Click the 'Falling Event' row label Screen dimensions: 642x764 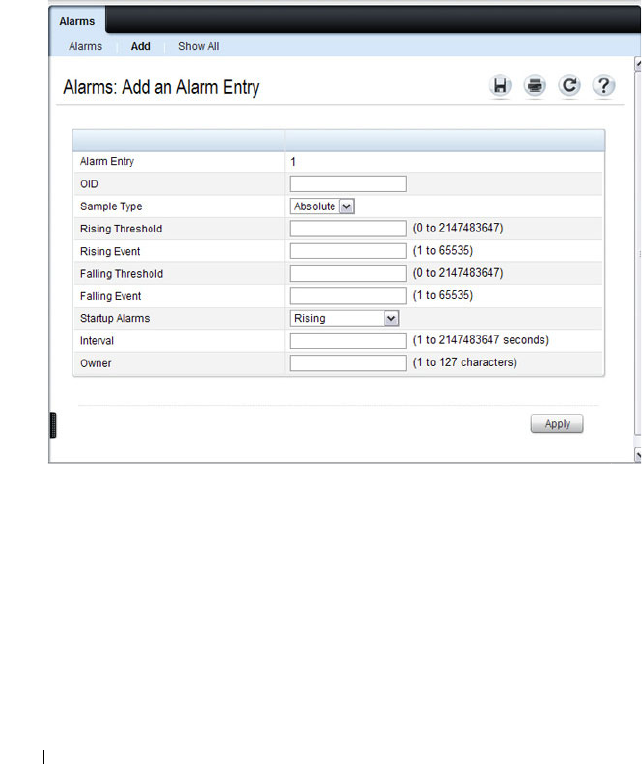tap(111, 296)
